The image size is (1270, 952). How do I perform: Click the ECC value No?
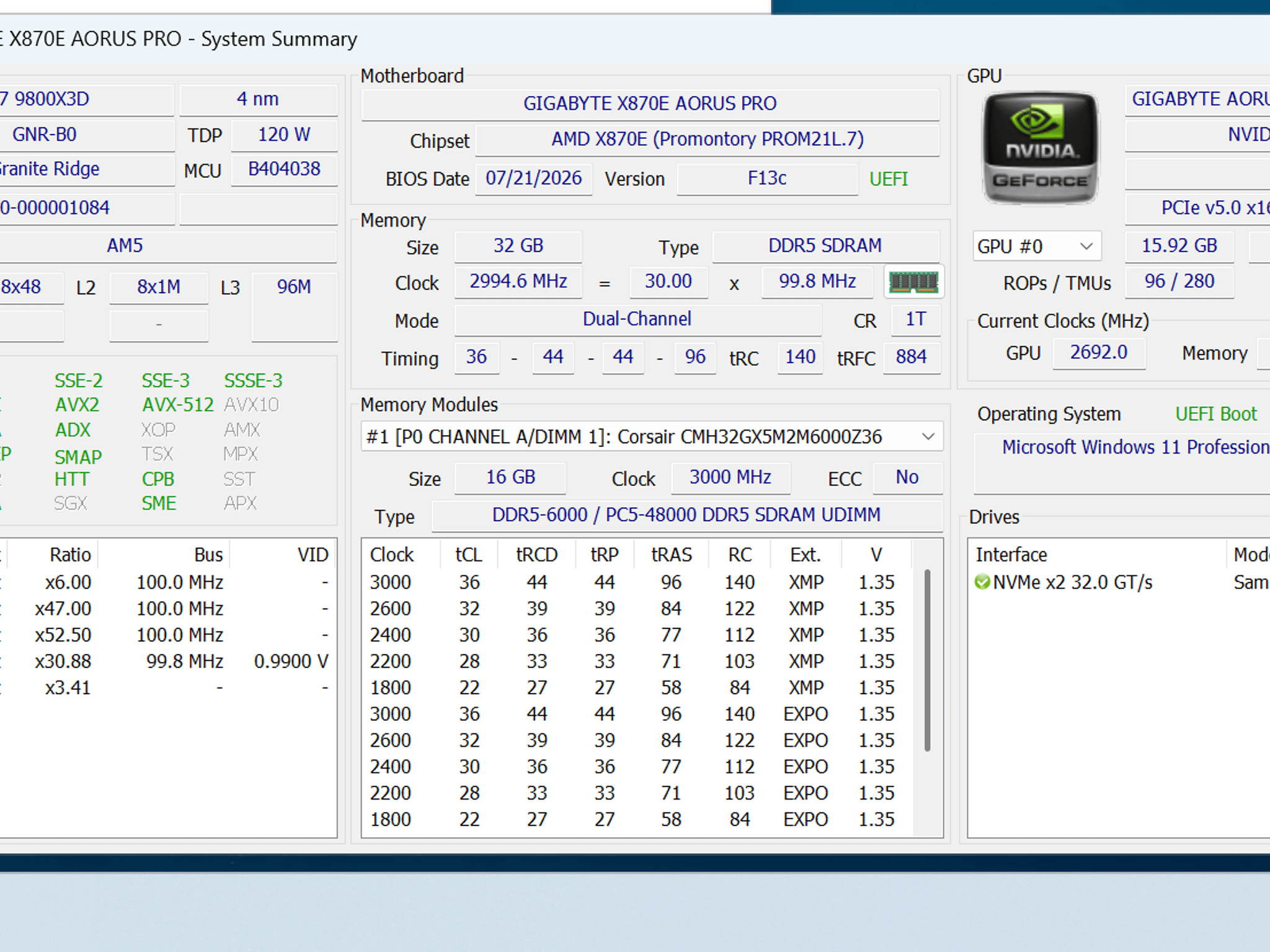(907, 477)
